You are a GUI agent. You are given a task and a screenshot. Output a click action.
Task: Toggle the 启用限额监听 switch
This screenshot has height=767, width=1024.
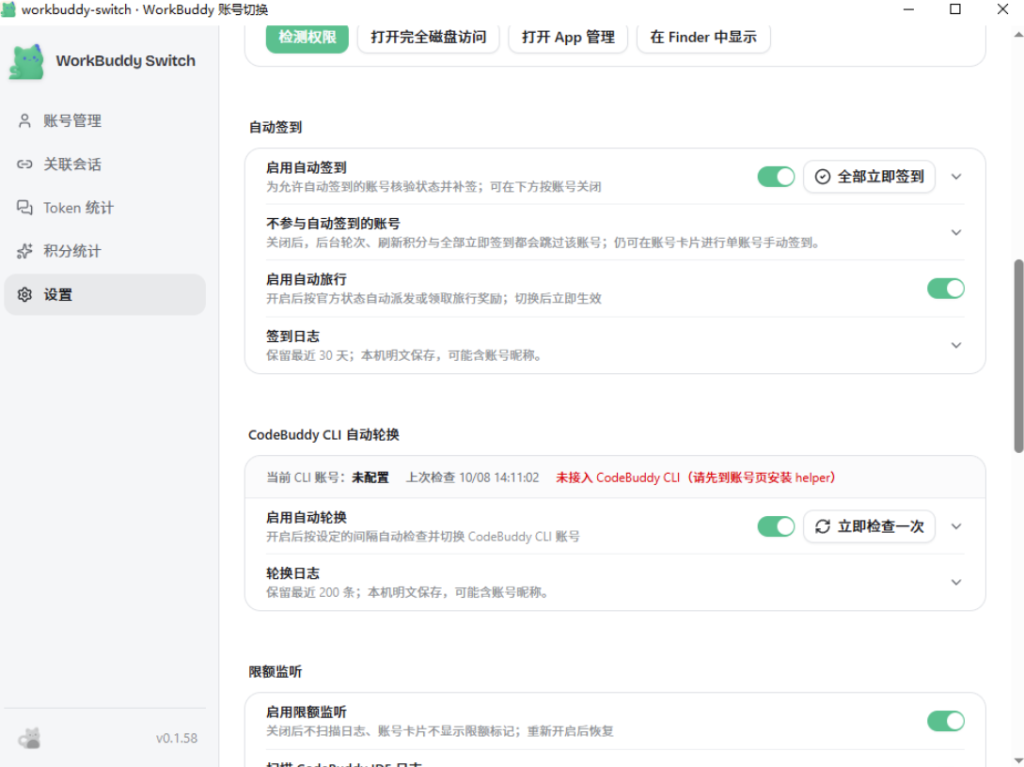pyautogui.click(x=946, y=721)
